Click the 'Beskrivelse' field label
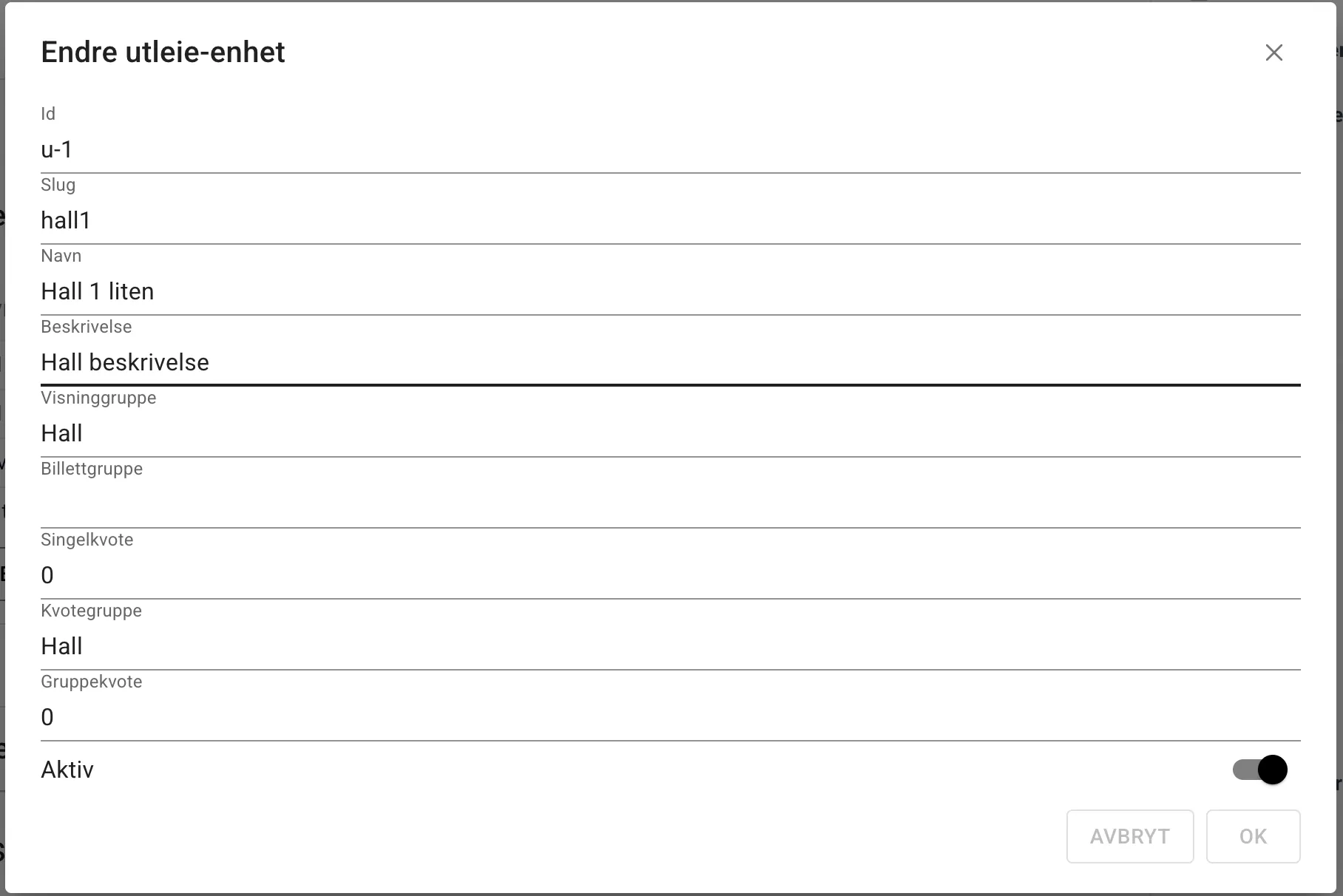The width and height of the screenshot is (1343, 896). click(87, 327)
